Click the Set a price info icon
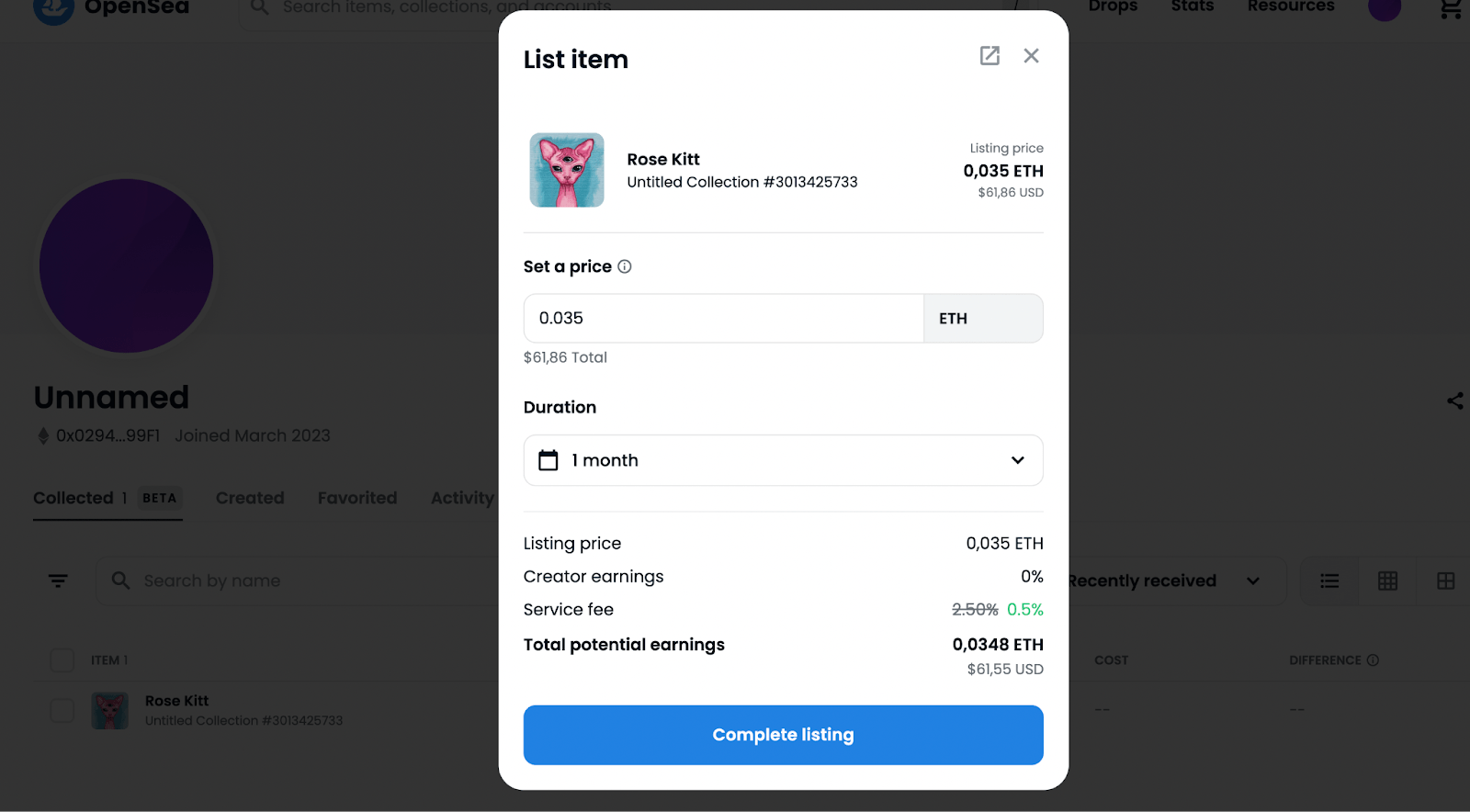Image resolution: width=1470 pixels, height=812 pixels. click(x=625, y=266)
